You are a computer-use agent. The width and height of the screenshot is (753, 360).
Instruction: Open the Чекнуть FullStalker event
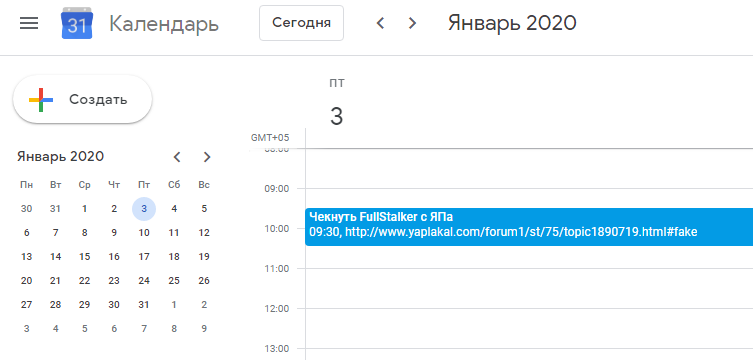tap(529, 227)
